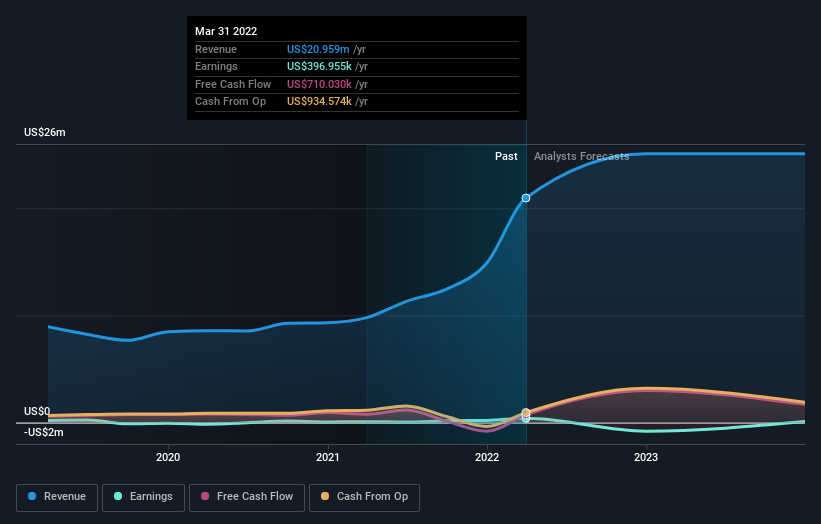Click the US$0 y-axis label
This screenshot has height=524, width=821.
click(37, 411)
